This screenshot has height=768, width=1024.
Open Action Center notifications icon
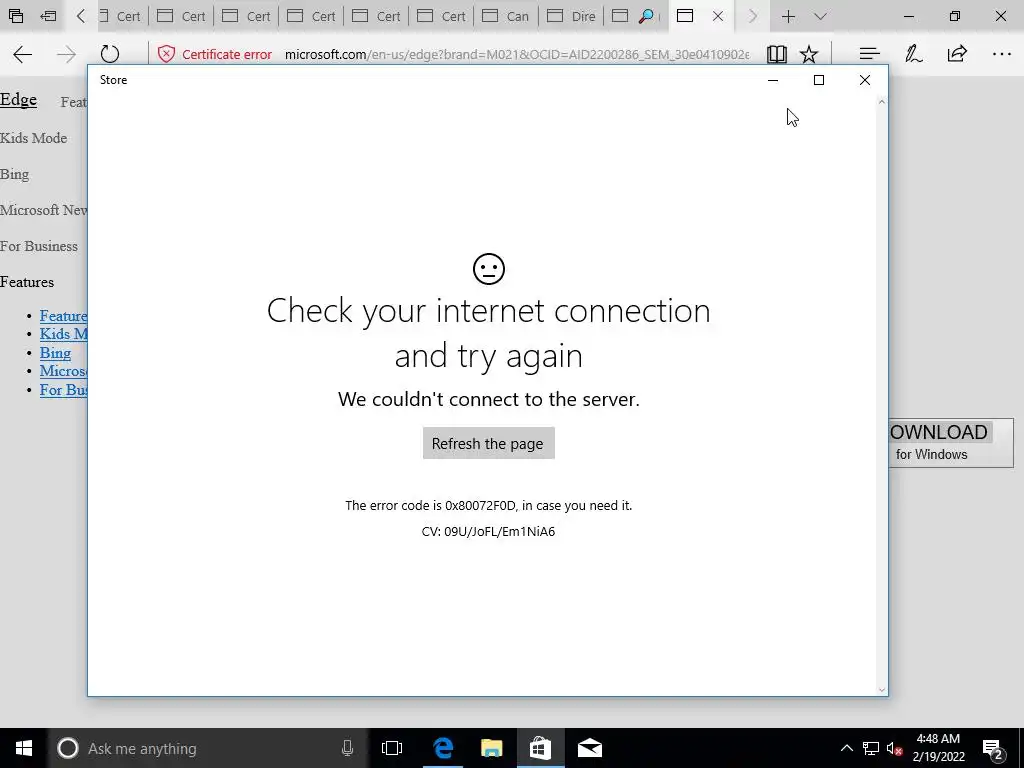click(x=993, y=748)
